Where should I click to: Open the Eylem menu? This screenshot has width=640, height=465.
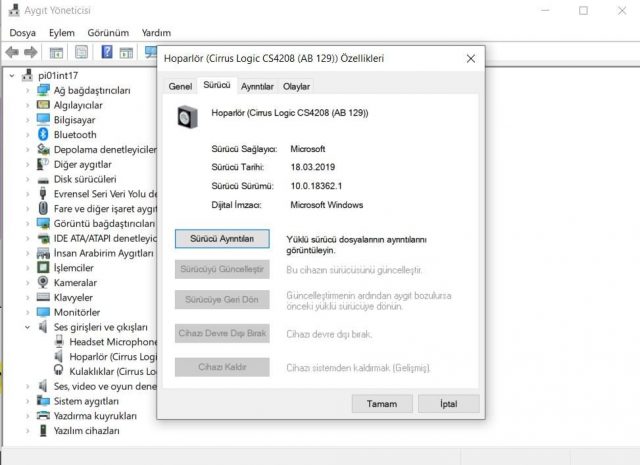pyautogui.click(x=62, y=33)
